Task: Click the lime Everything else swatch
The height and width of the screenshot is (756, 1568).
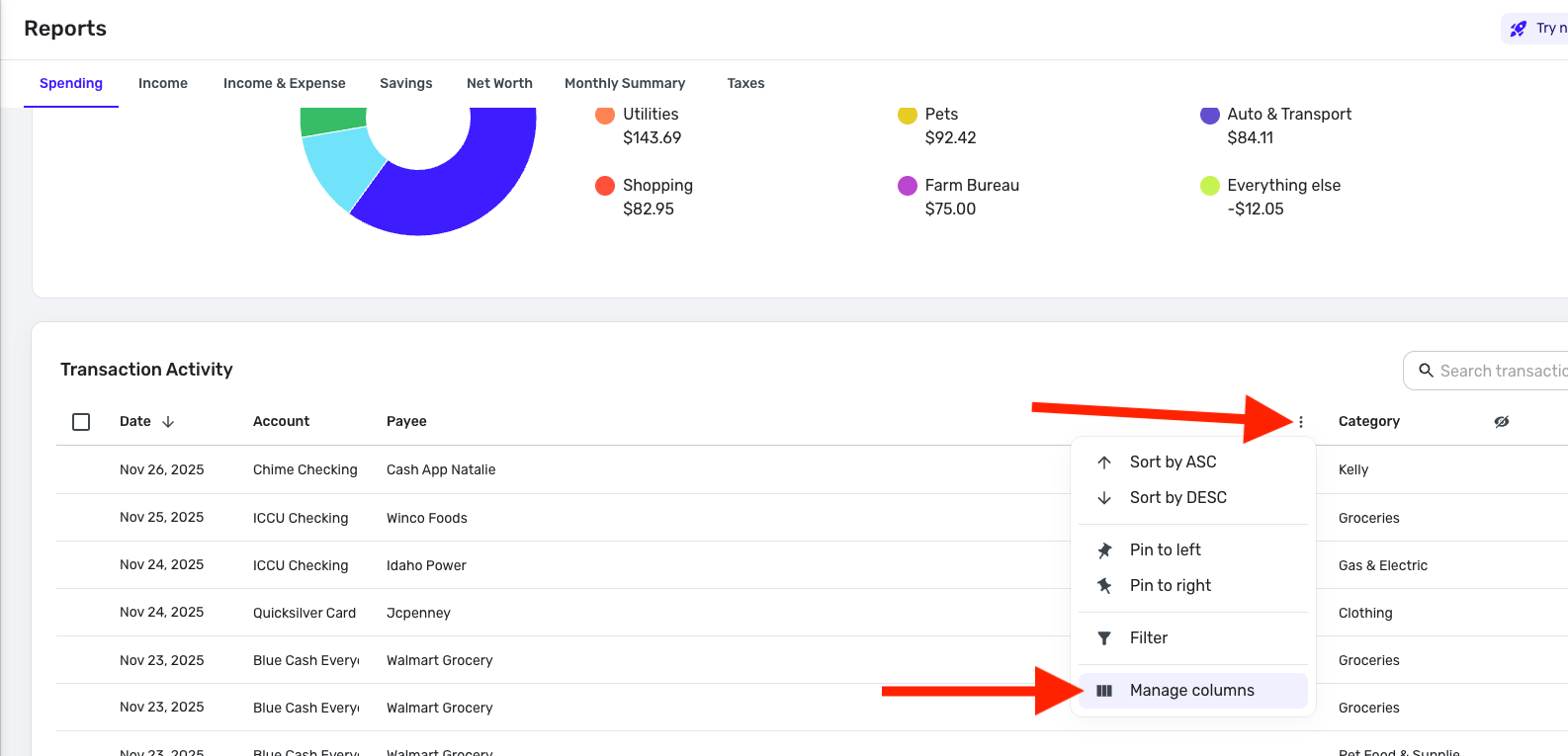Action: click(1210, 186)
